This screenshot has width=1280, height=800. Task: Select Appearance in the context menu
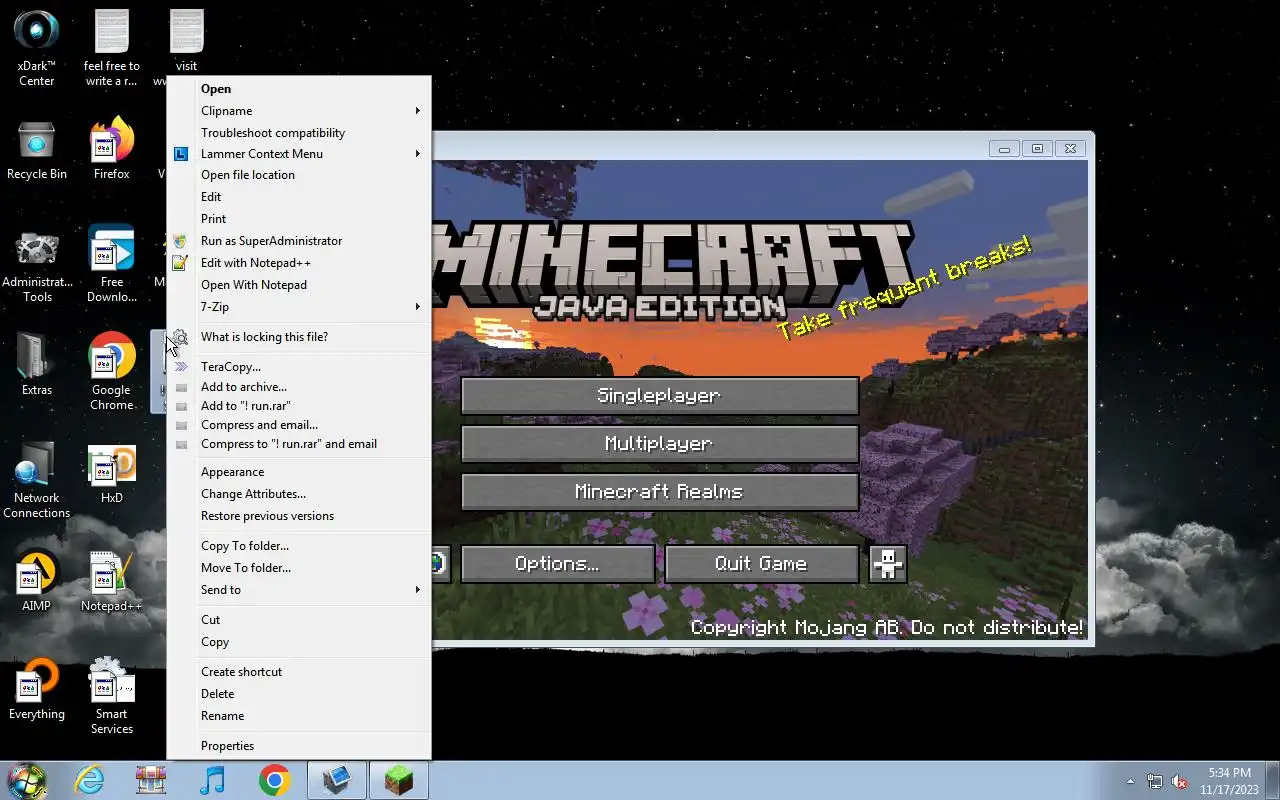[x=299, y=472]
